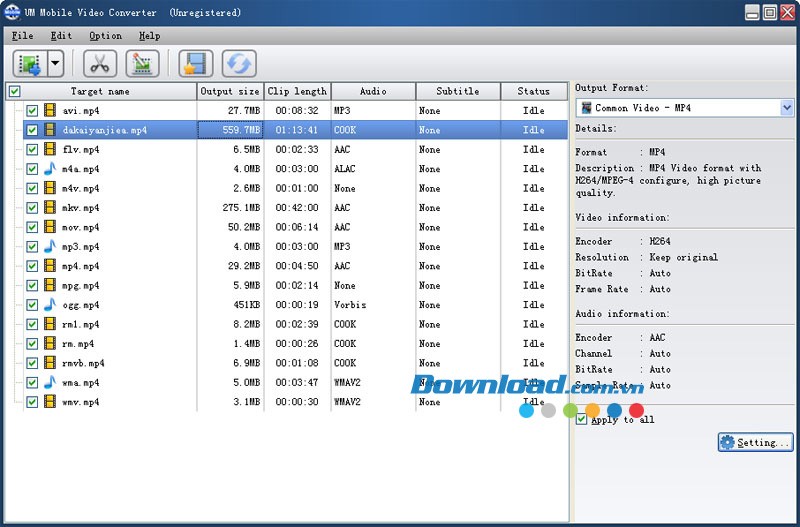Viewport: 800px width, 527px height.
Task: Click the Audio column header
Action: [373, 91]
